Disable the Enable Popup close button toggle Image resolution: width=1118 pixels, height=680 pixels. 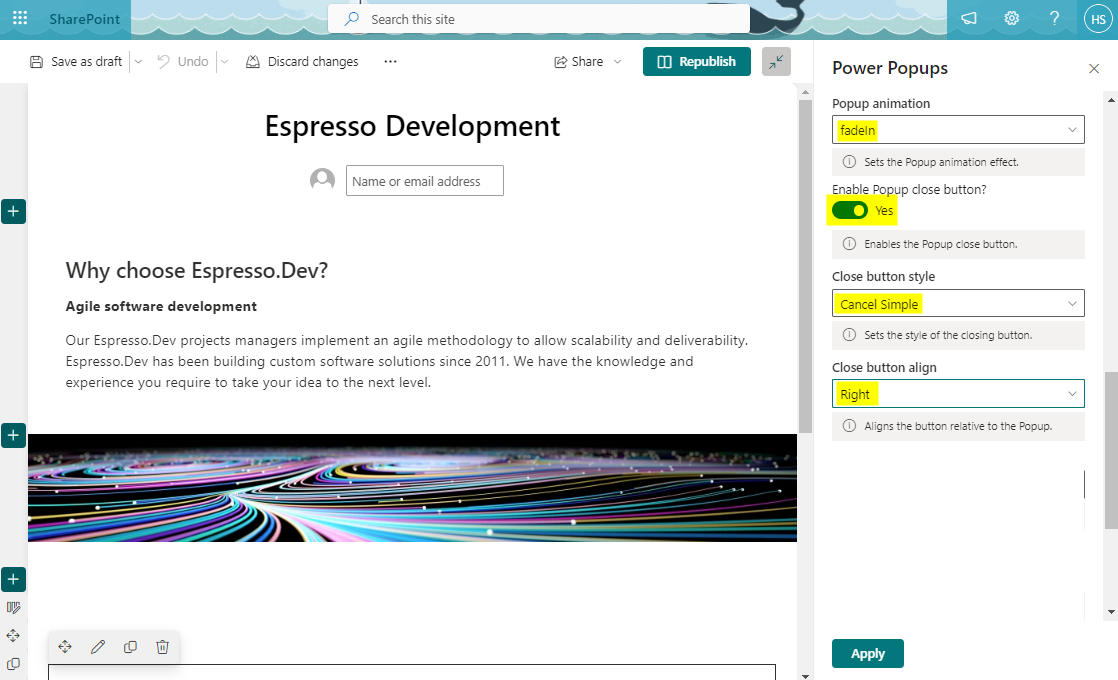[x=850, y=210]
